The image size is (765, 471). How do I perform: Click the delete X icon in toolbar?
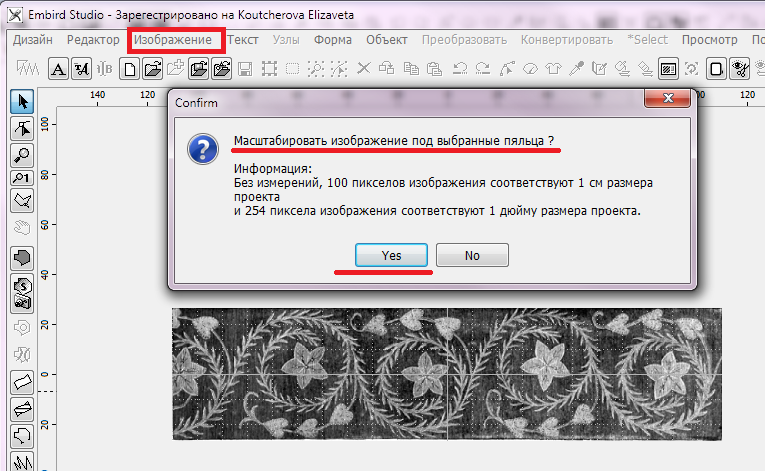tap(363, 68)
